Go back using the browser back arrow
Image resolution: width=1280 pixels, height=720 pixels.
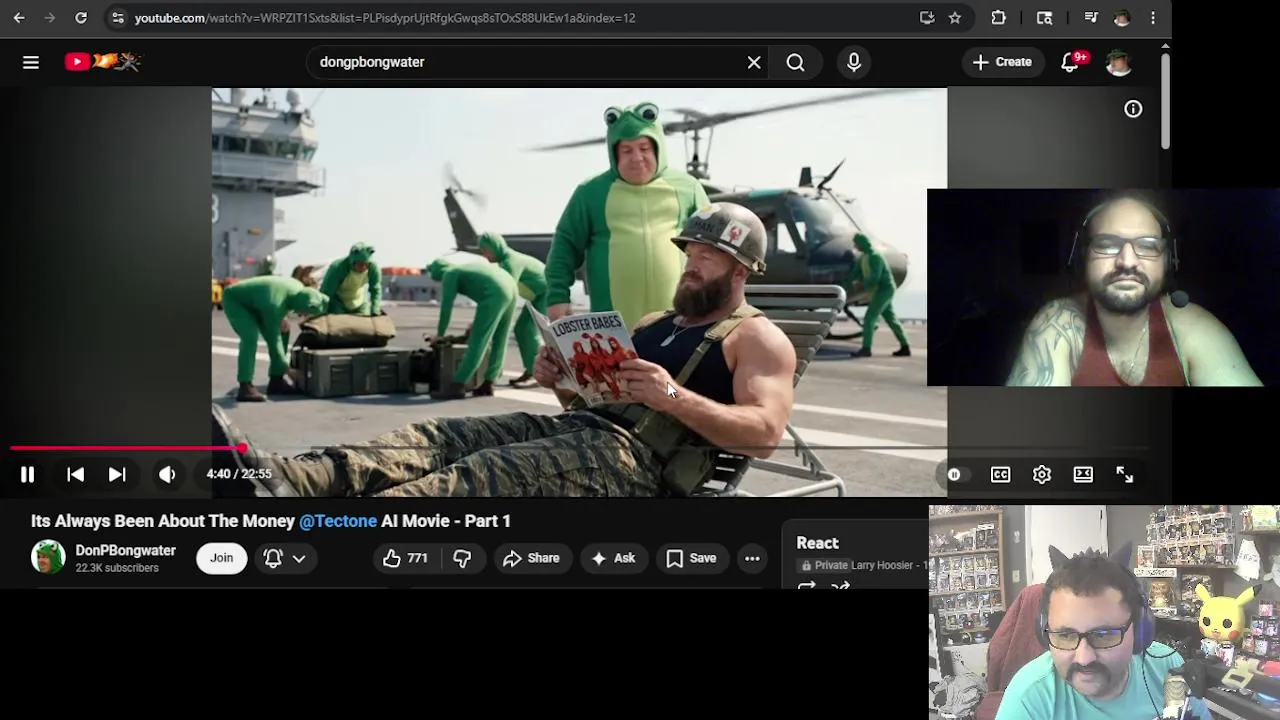coord(19,17)
